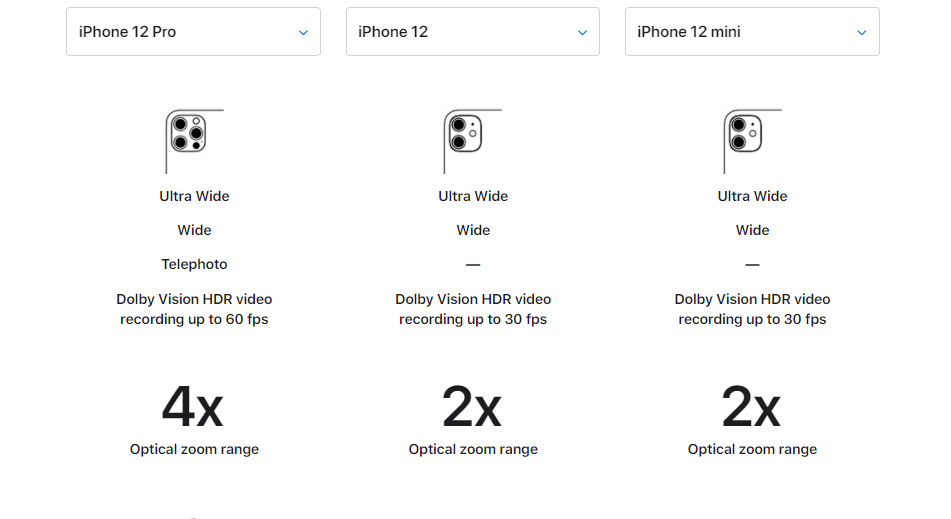This screenshot has width=951, height=519.
Task: Click iPhone 12 mini's Dolby Vision 30 fps text
Action: [752, 309]
